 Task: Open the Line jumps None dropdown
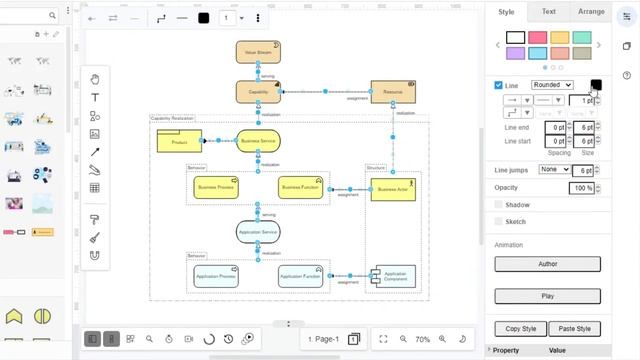[554, 169]
